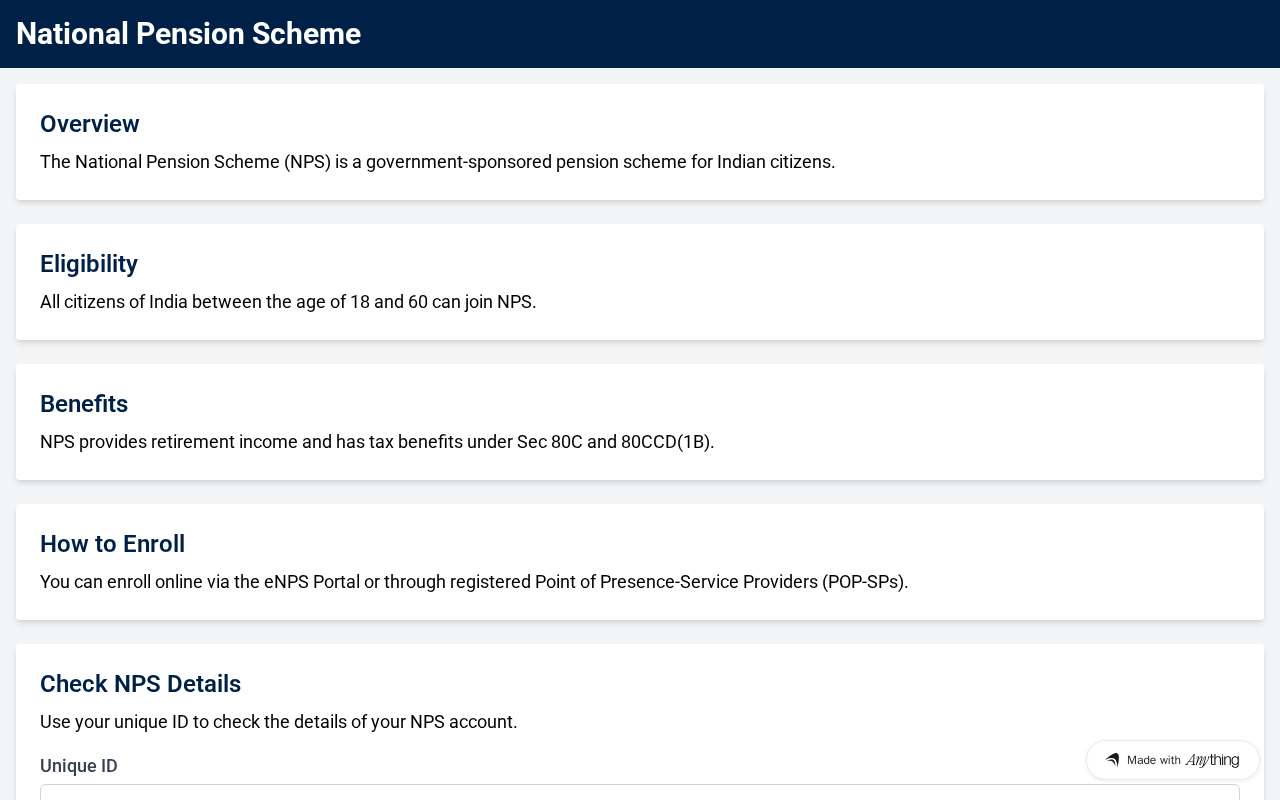Click the Anything logo icon in badge
This screenshot has height=800, width=1280.
[1112, 760]
